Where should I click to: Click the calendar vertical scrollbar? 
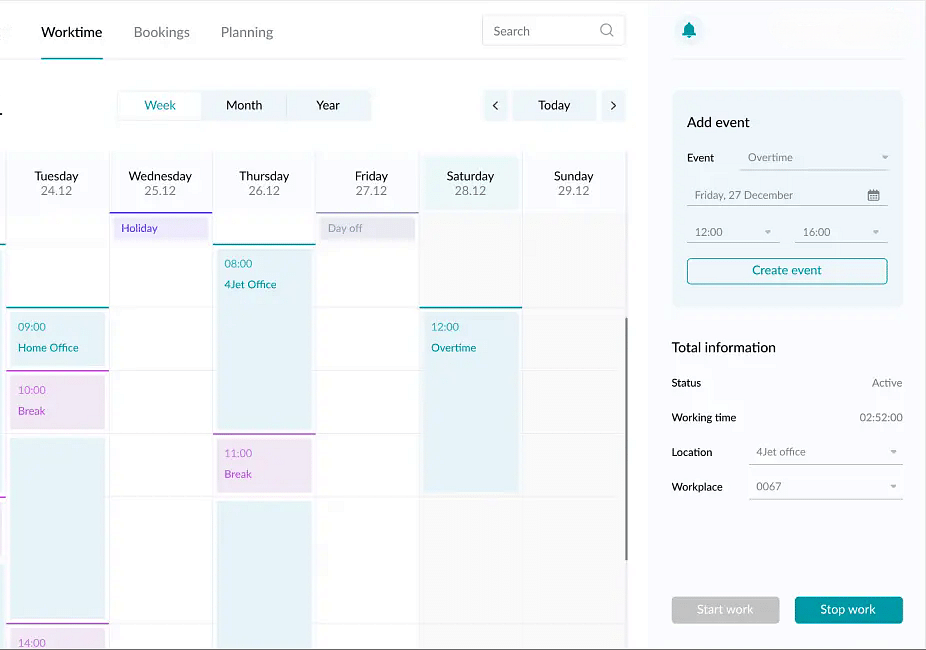click(x=626, y=438)
